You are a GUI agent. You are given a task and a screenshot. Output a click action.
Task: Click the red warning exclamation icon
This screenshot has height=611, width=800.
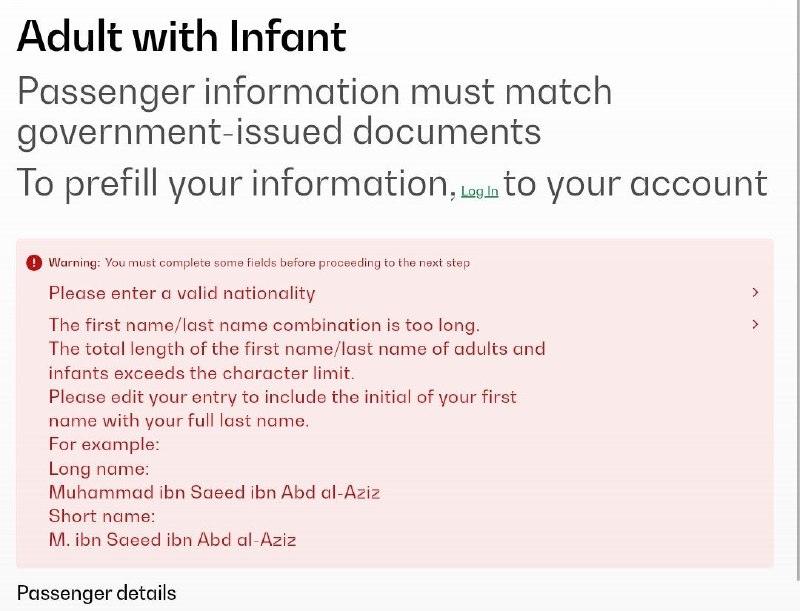click(x=34, y=263)
